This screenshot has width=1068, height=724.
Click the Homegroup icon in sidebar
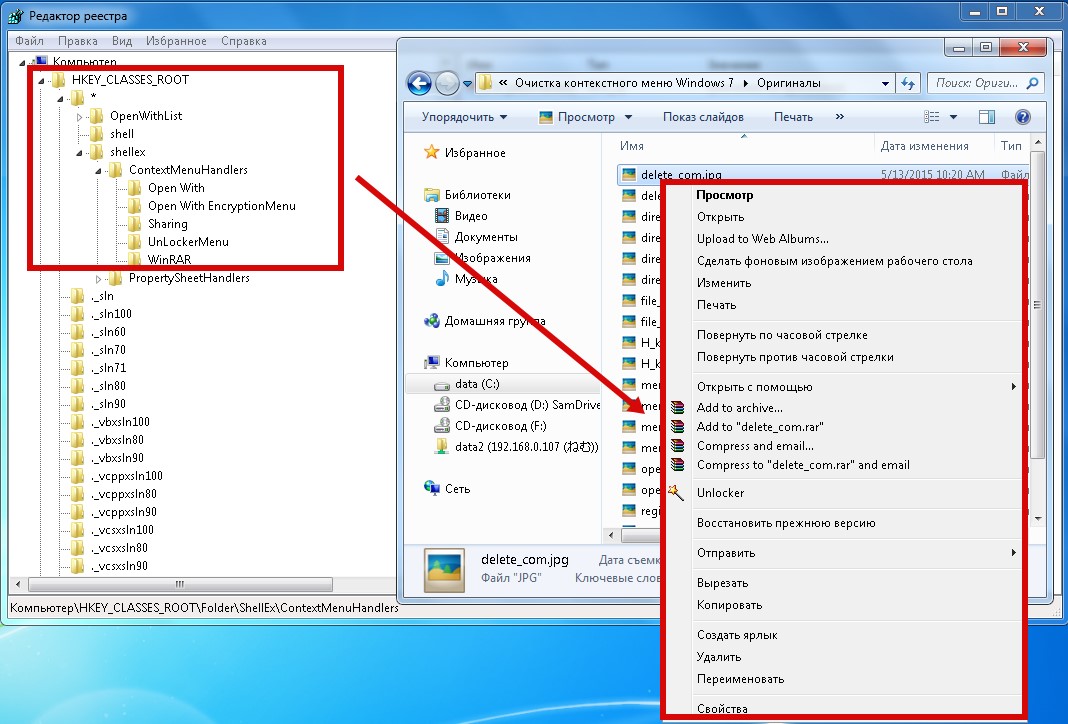coord(432,321)
